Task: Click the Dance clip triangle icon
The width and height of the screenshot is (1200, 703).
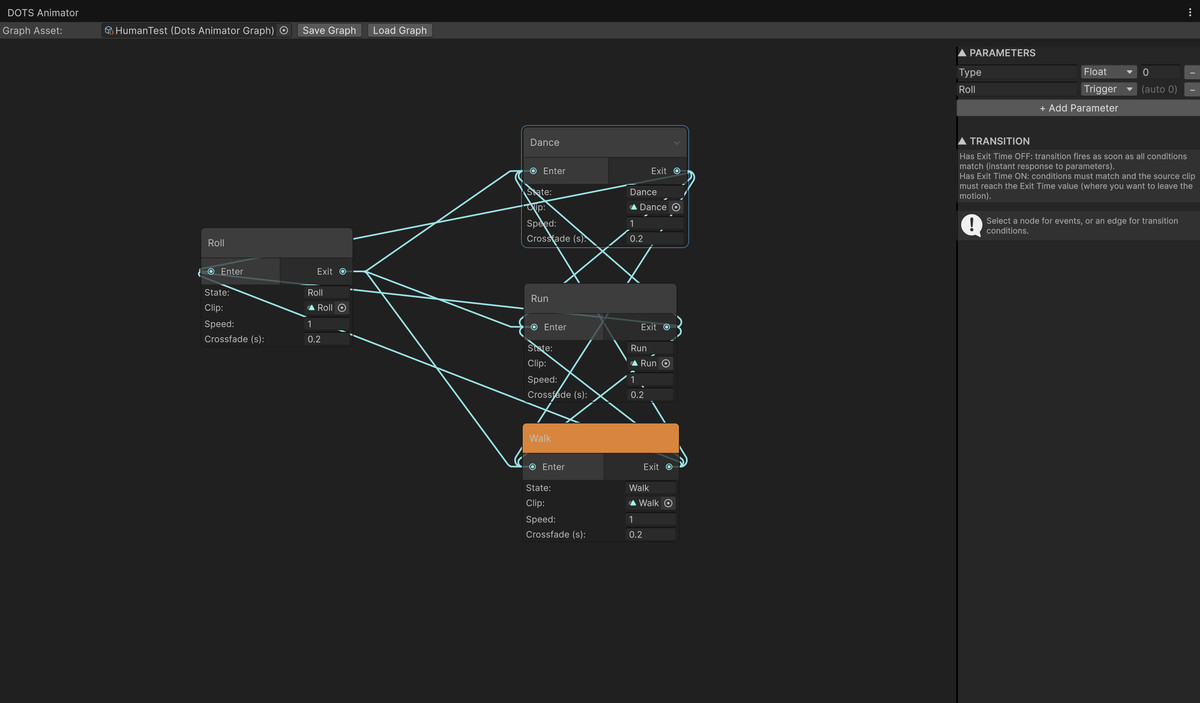Action: (x=633, y=208)
